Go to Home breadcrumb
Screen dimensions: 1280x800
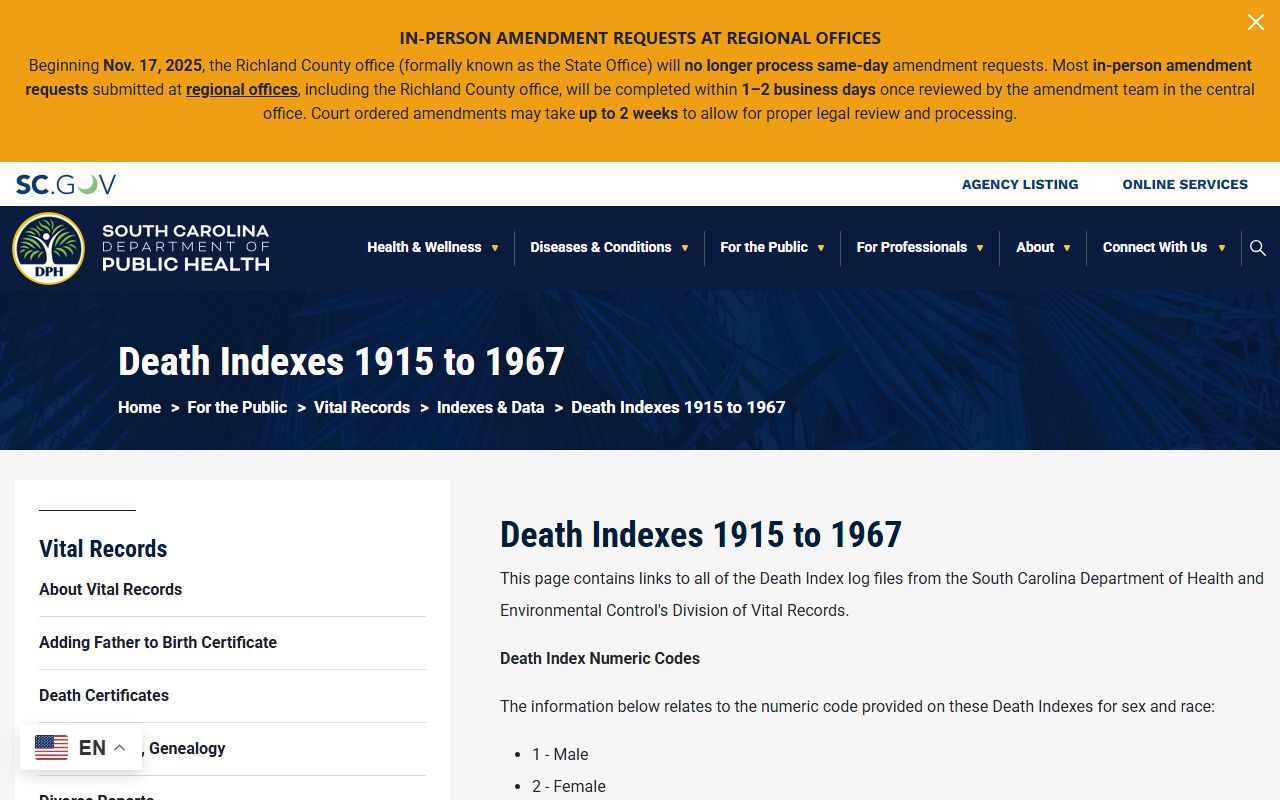(x=139, y=407)
